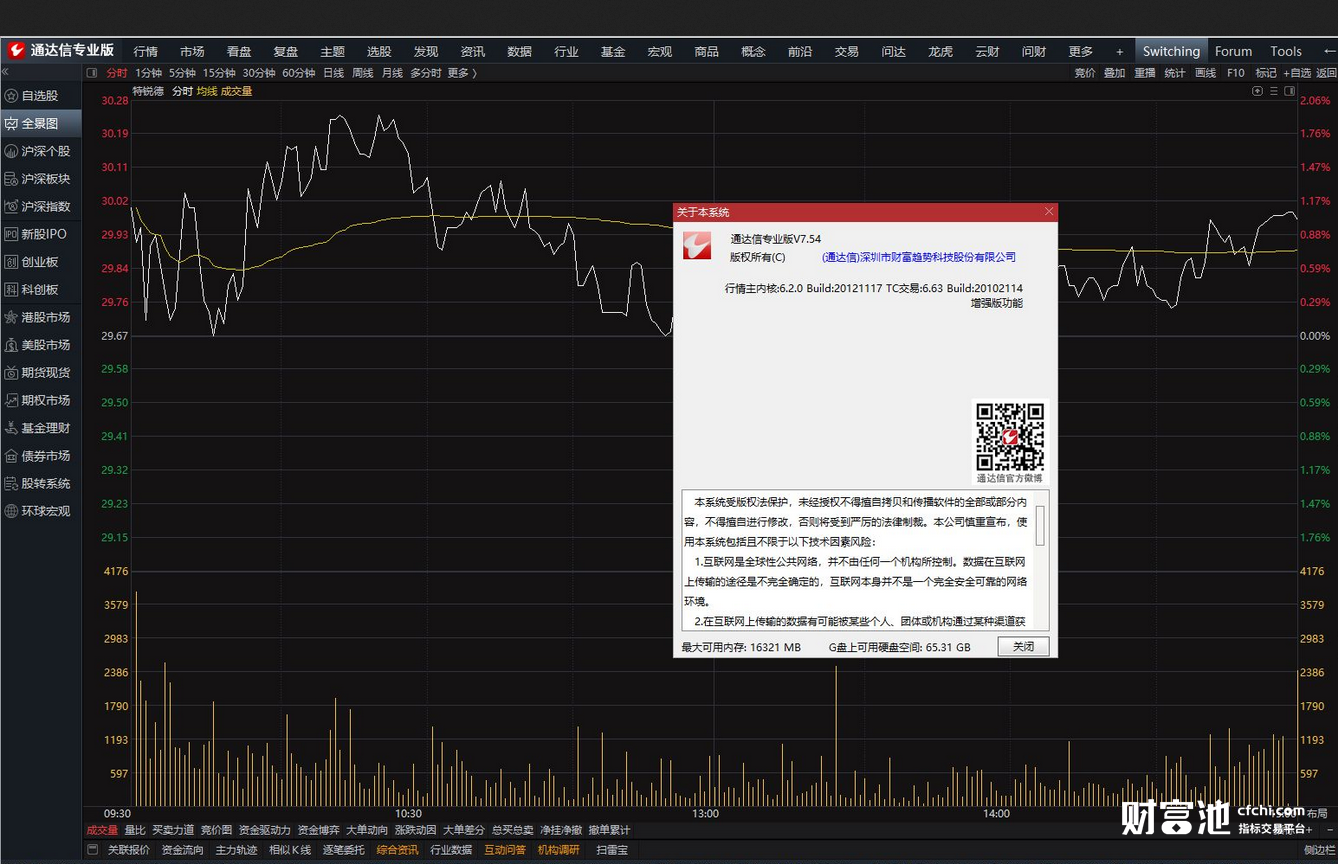The width and height of the screenshot is (1338, 864).
Task: Select the 分时 period
Action: pyautogui.click(x=117, y=73)
